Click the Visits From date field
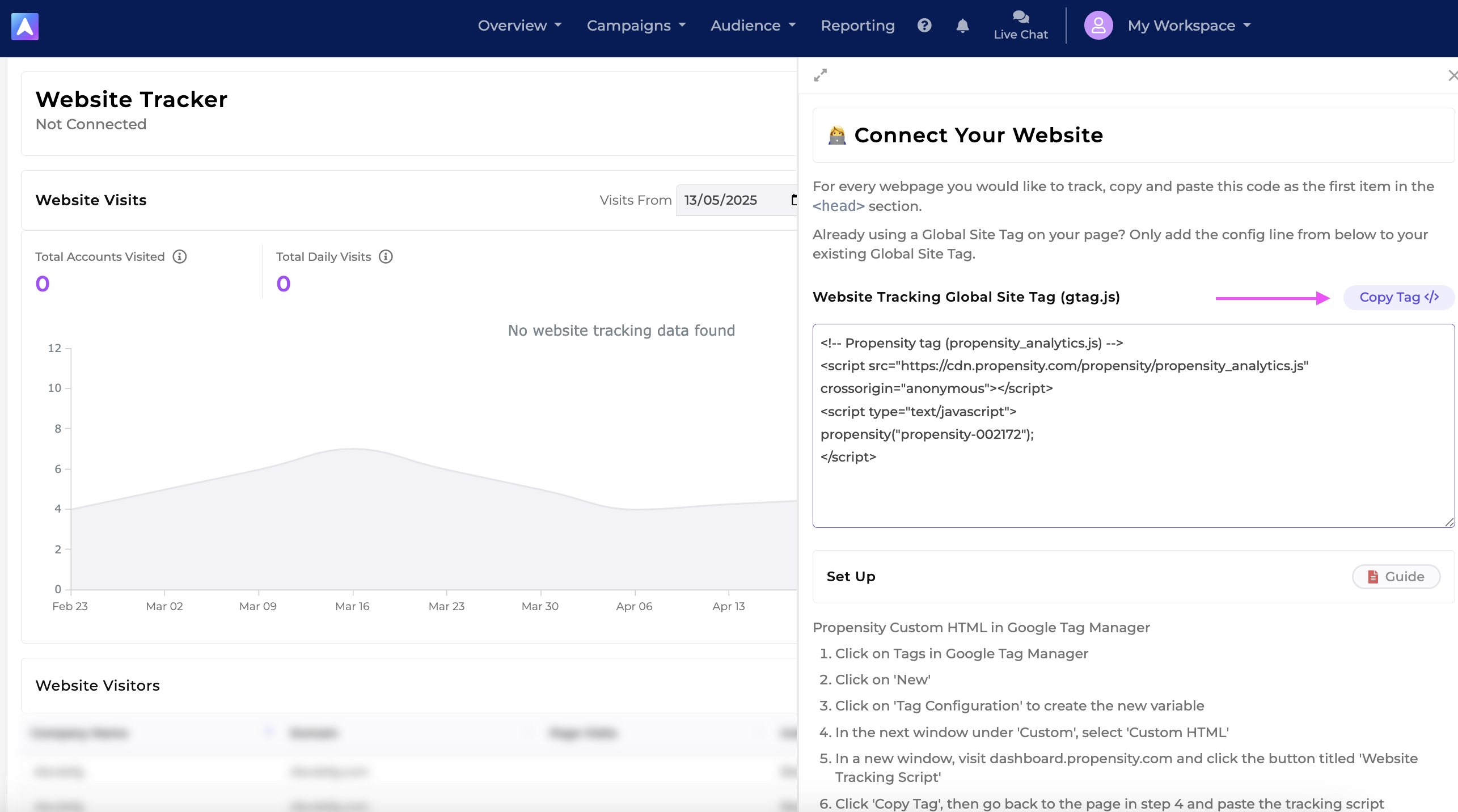 click(x=736, y=200)
